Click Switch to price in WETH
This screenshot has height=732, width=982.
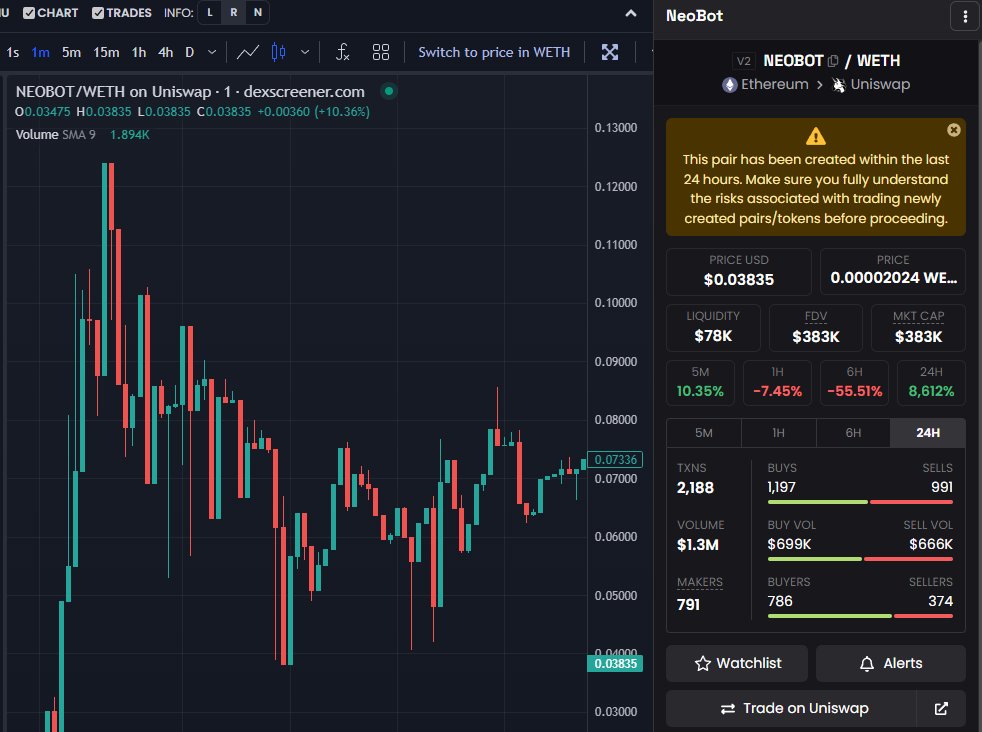(494, 53)
